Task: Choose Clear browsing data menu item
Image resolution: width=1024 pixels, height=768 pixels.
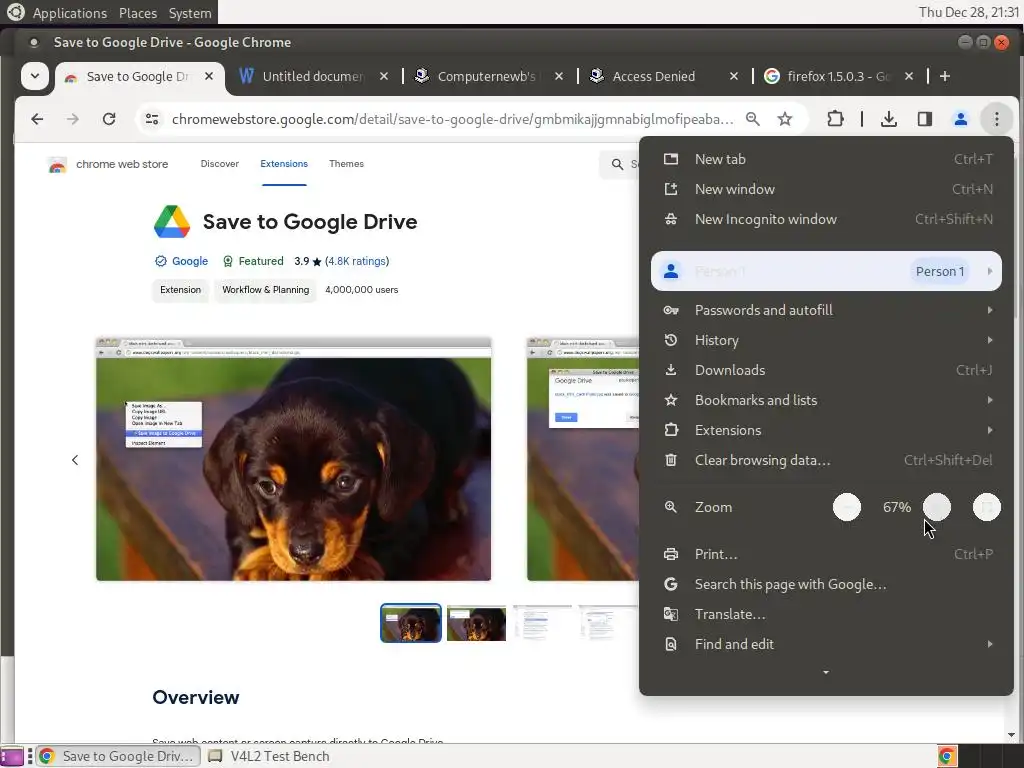Action: [x=826, y=460]
